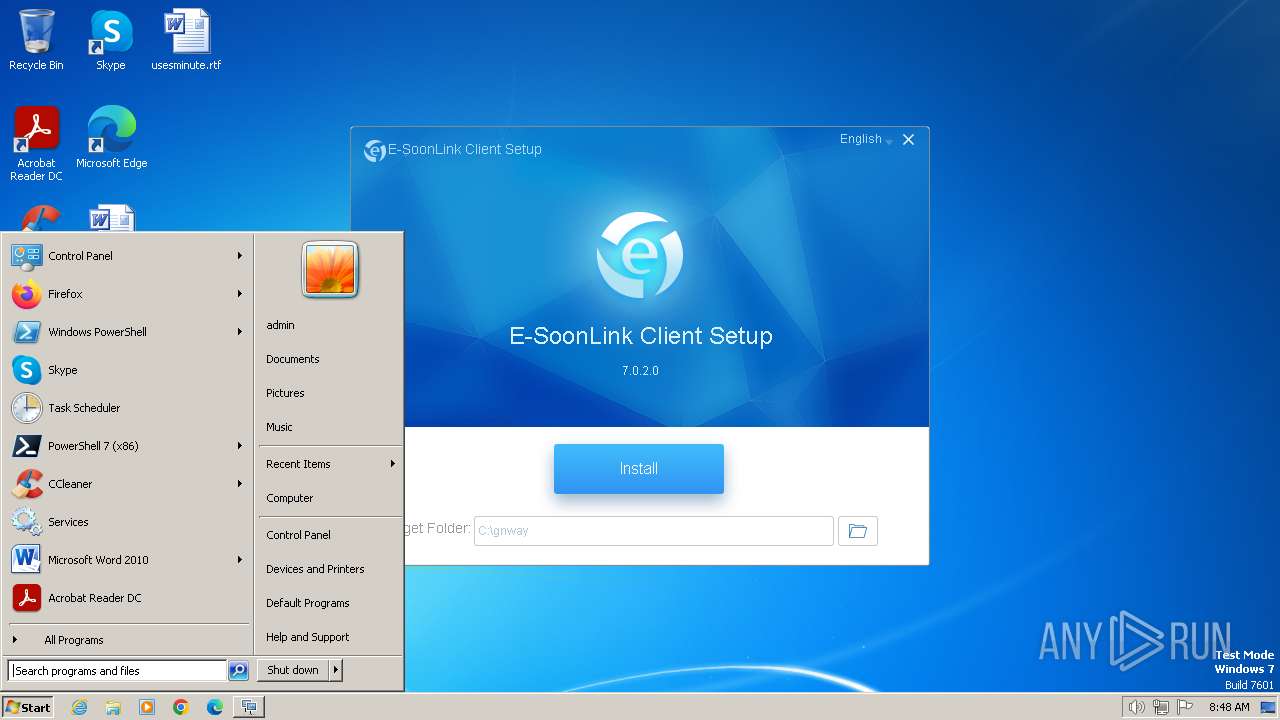Open usesminute.rtf desktop document
This screenshot has height=720, width=1280.
[x=186, y=40]
